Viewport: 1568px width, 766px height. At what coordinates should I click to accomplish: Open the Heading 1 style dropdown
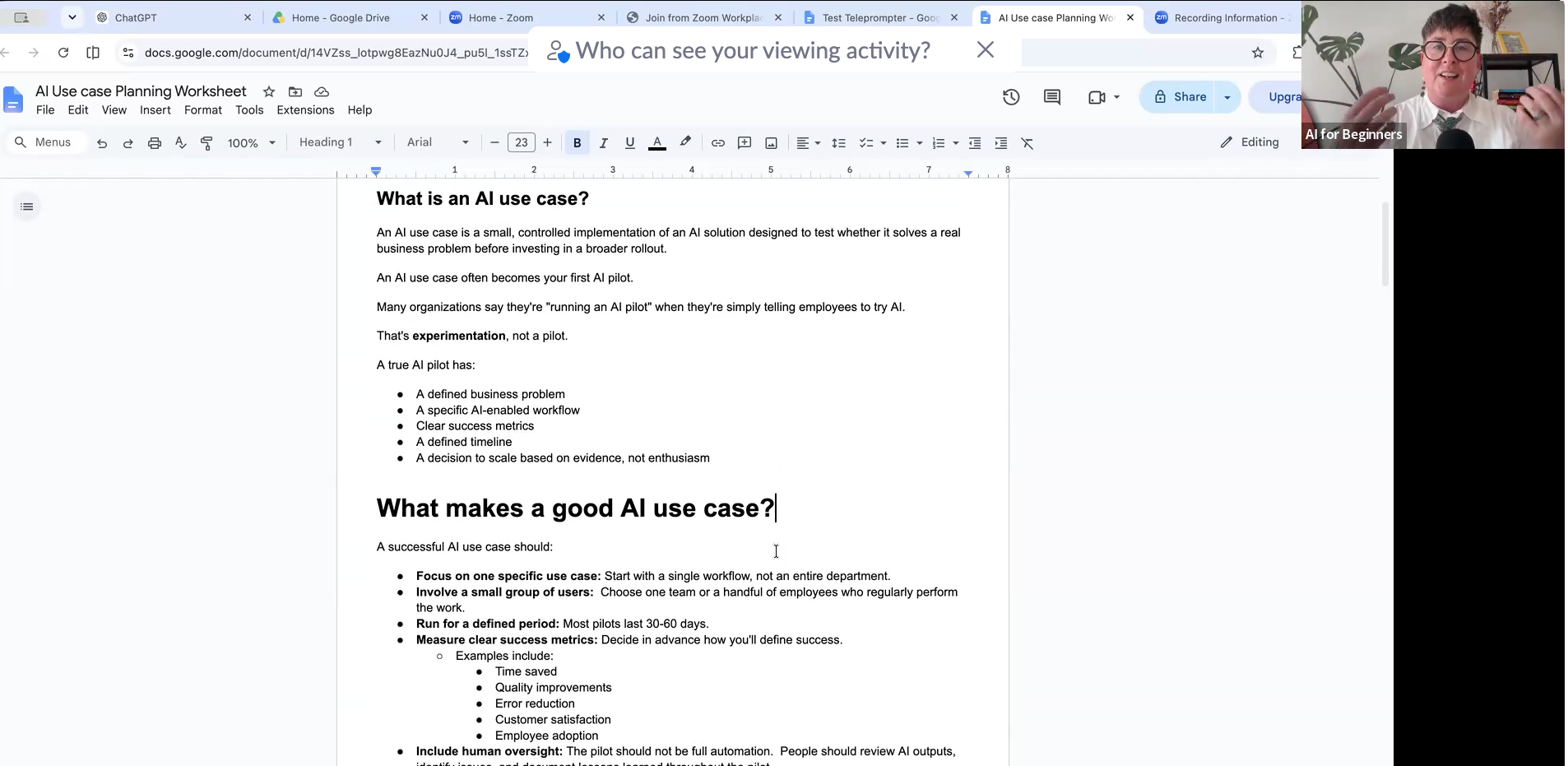(x=340, y=142)
